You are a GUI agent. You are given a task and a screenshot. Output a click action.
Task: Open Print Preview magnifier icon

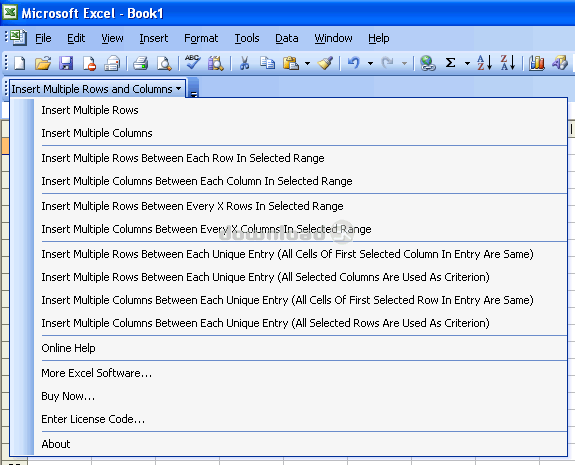(164, 63)
